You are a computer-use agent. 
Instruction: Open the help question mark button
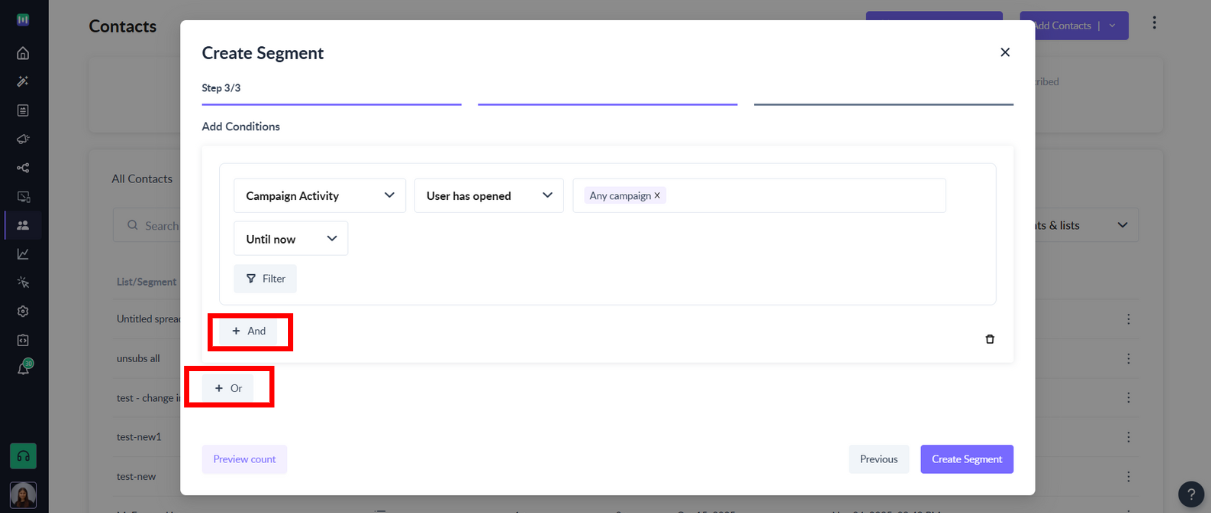click(x=1191, y=494)
